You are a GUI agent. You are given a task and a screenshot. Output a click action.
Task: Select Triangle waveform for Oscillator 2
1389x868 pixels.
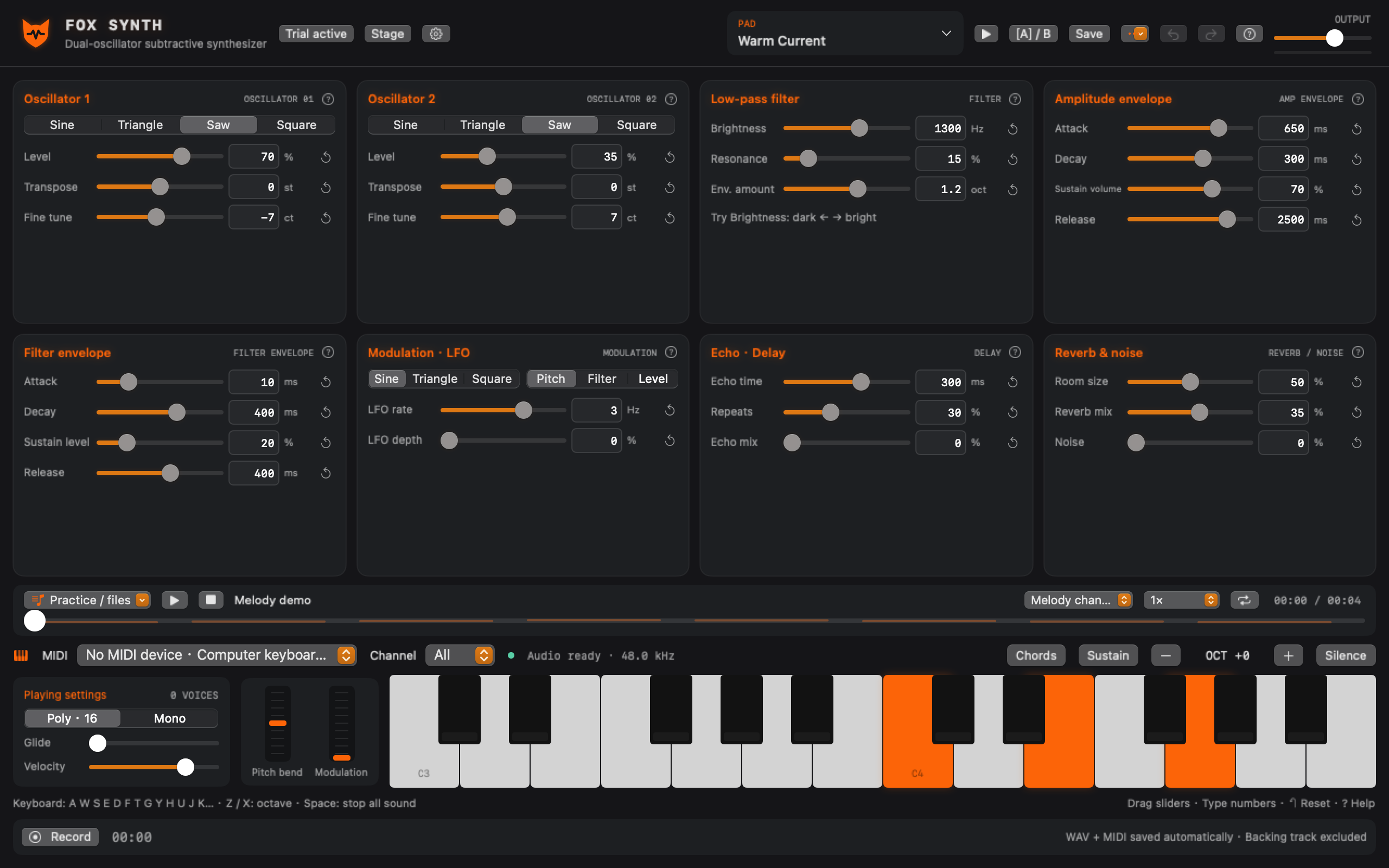tap(482, 125)
